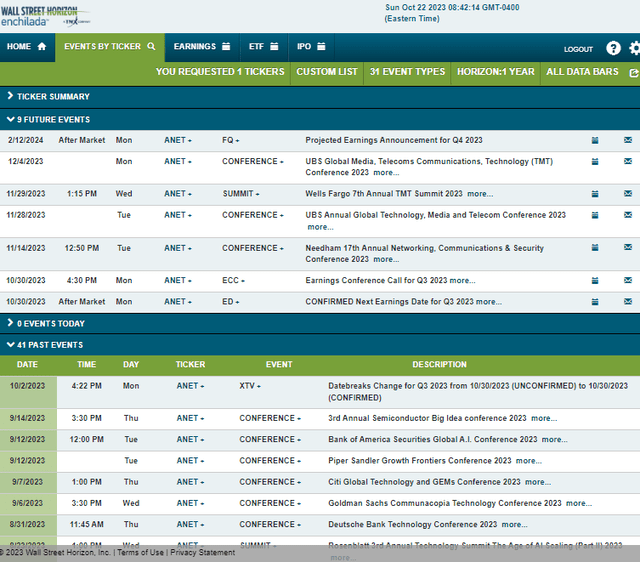Open the EARNINGS calendar tab
640x562 pixels.
202,47
